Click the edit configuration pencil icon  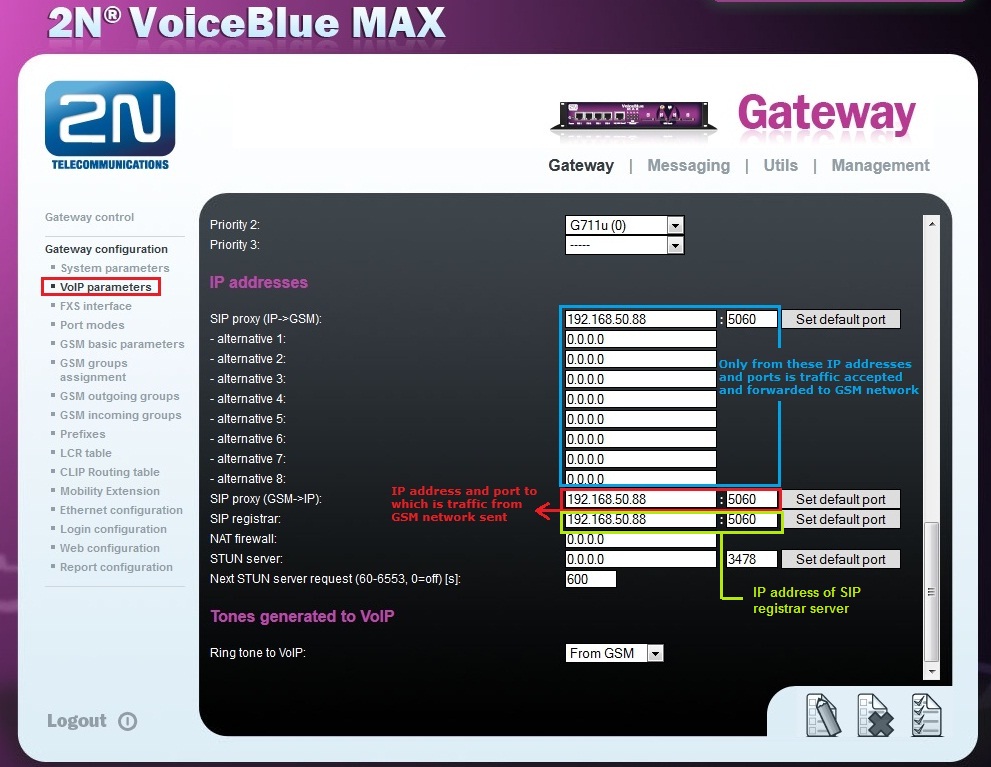pos(822,714)
